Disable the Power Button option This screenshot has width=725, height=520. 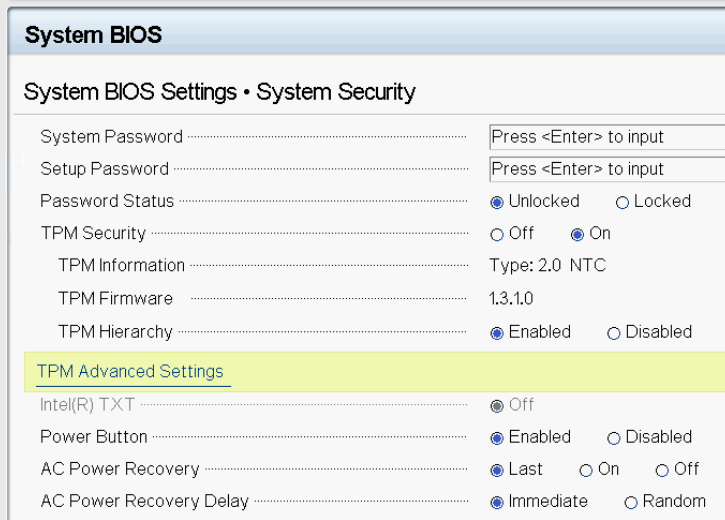[614, 438]
